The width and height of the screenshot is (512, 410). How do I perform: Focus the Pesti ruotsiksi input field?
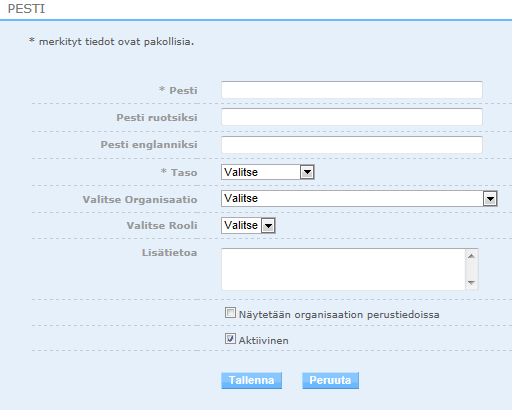coord(352,117)
